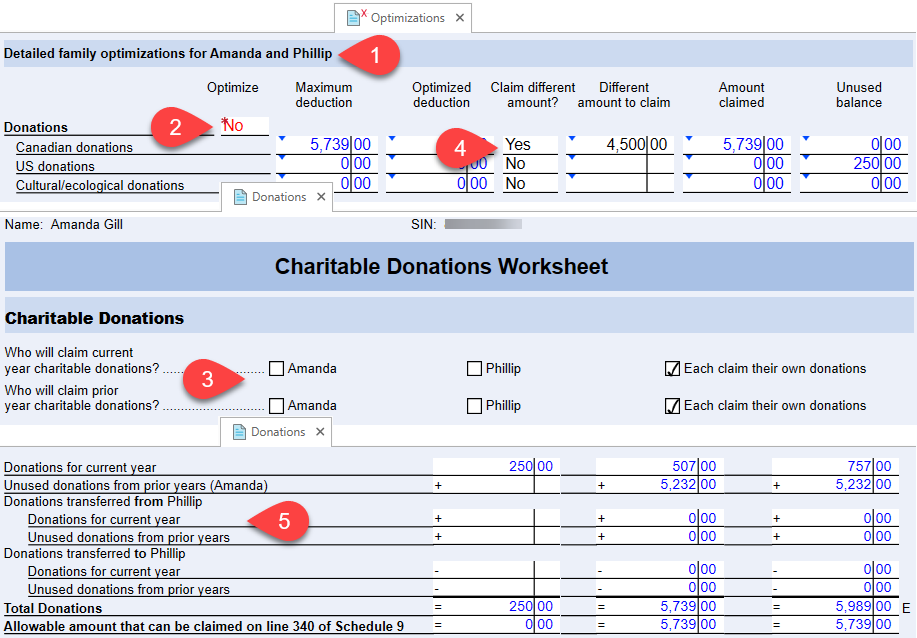This screenshot has height=638, width=917.
Task: Click the Charitable Donations Worksheet heading
Action: pyautogui.click(x=442, y=267)
